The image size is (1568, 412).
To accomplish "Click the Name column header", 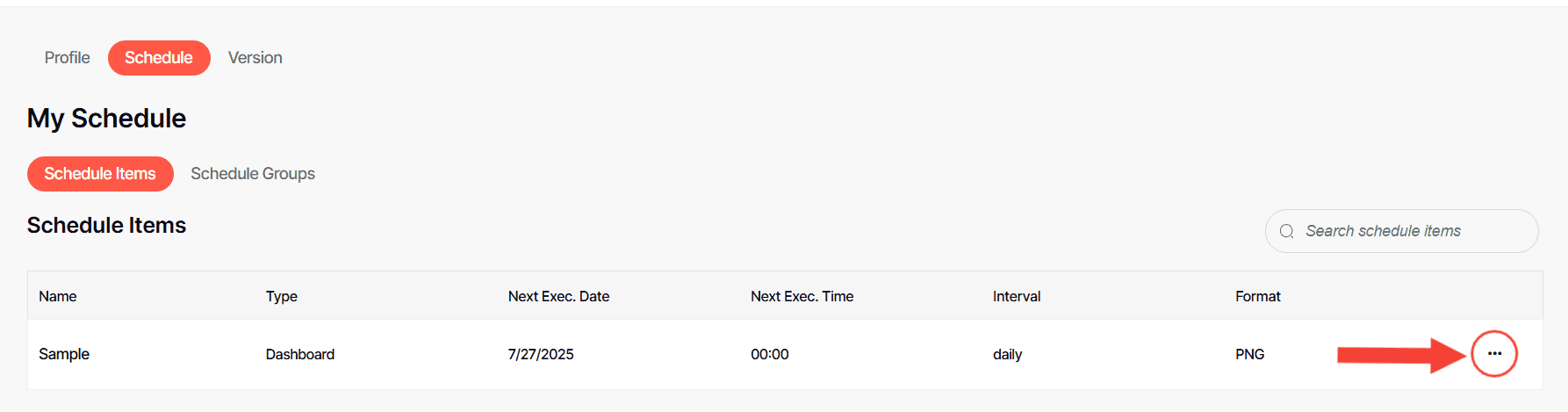I will click(58, 296).
